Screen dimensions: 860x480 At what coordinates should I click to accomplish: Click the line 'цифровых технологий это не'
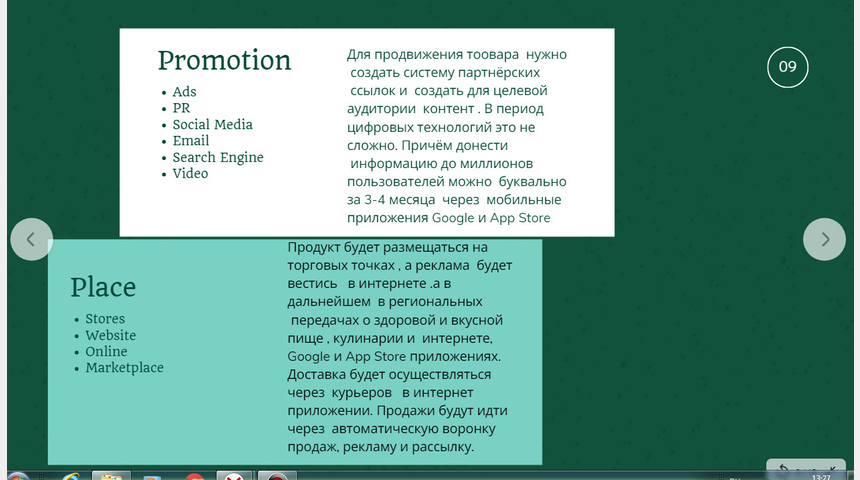tap(441, 127)
